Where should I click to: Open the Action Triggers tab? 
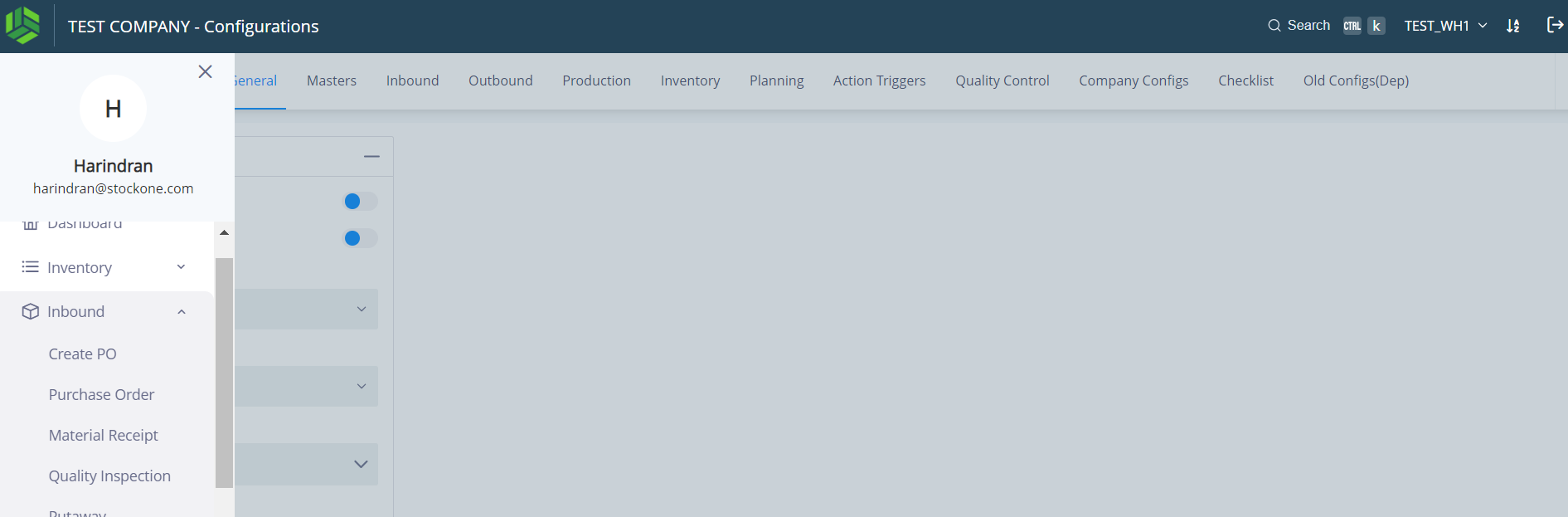pyautogui.click(x=879, y=80)
